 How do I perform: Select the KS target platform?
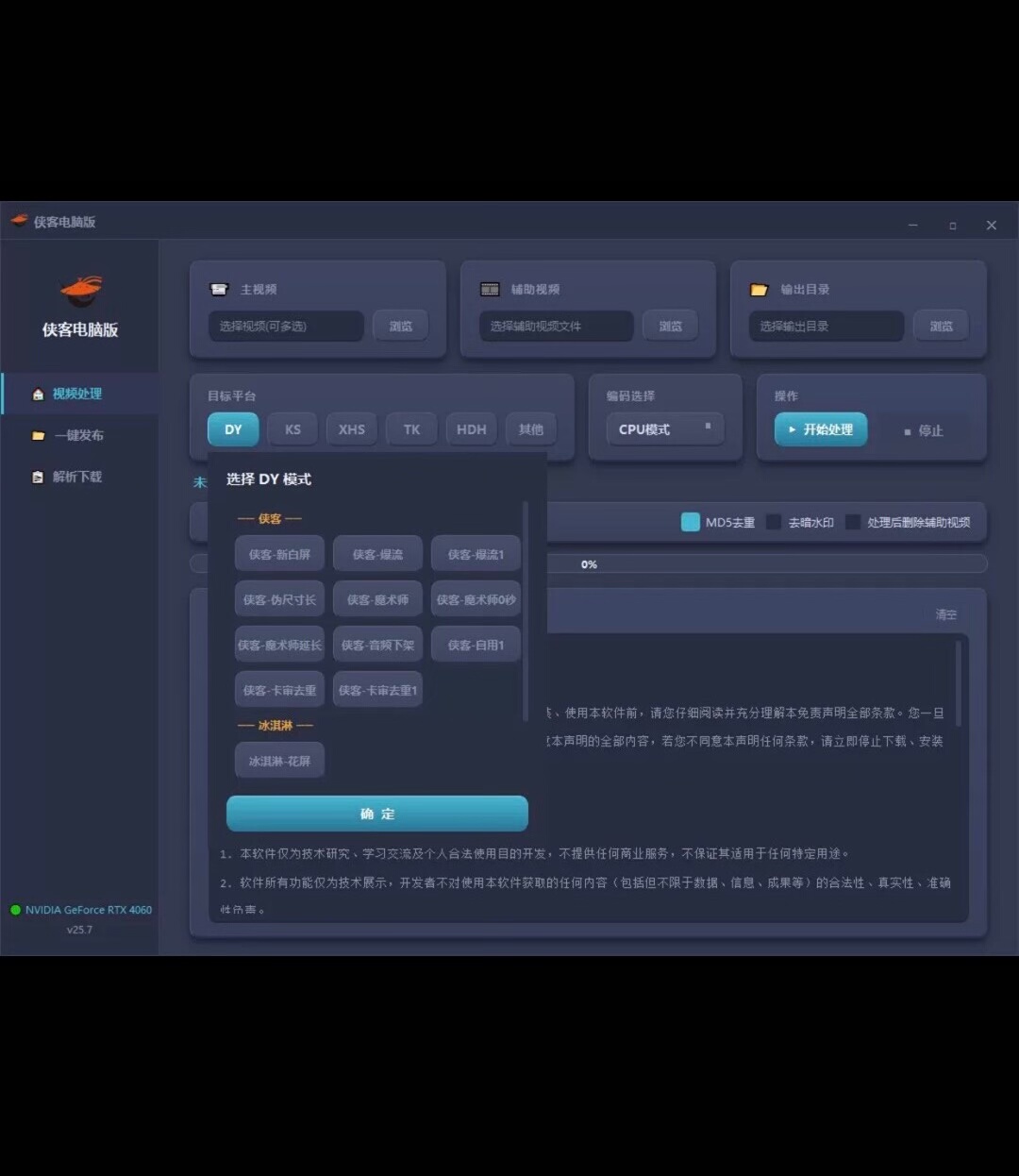292,429
